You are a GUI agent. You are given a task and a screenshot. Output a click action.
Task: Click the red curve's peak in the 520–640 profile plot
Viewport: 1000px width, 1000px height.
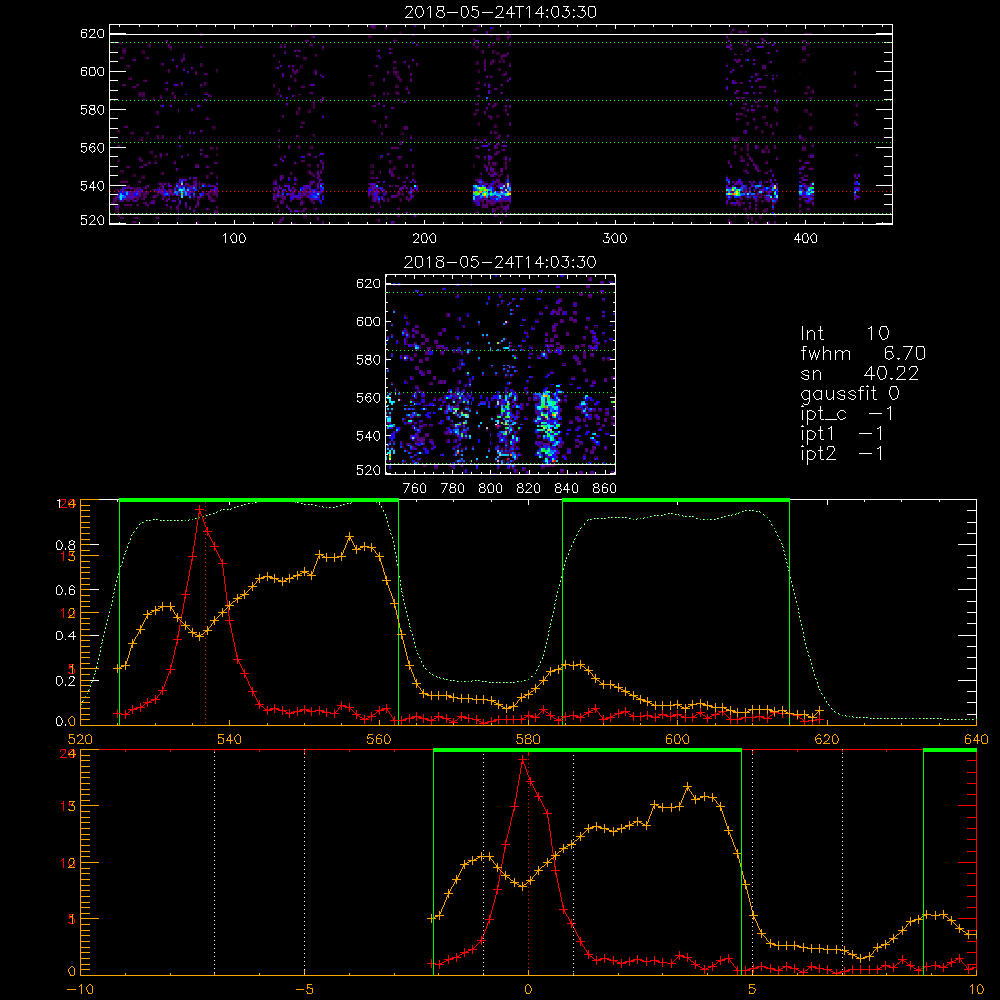tap(200, 510)
